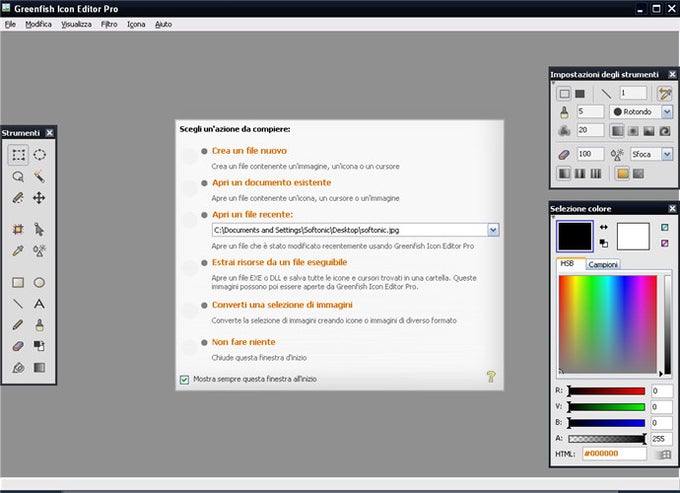The image size is (680, 493).
Task: Select the rectangle shape tool
Action: [x=18, y=283]
